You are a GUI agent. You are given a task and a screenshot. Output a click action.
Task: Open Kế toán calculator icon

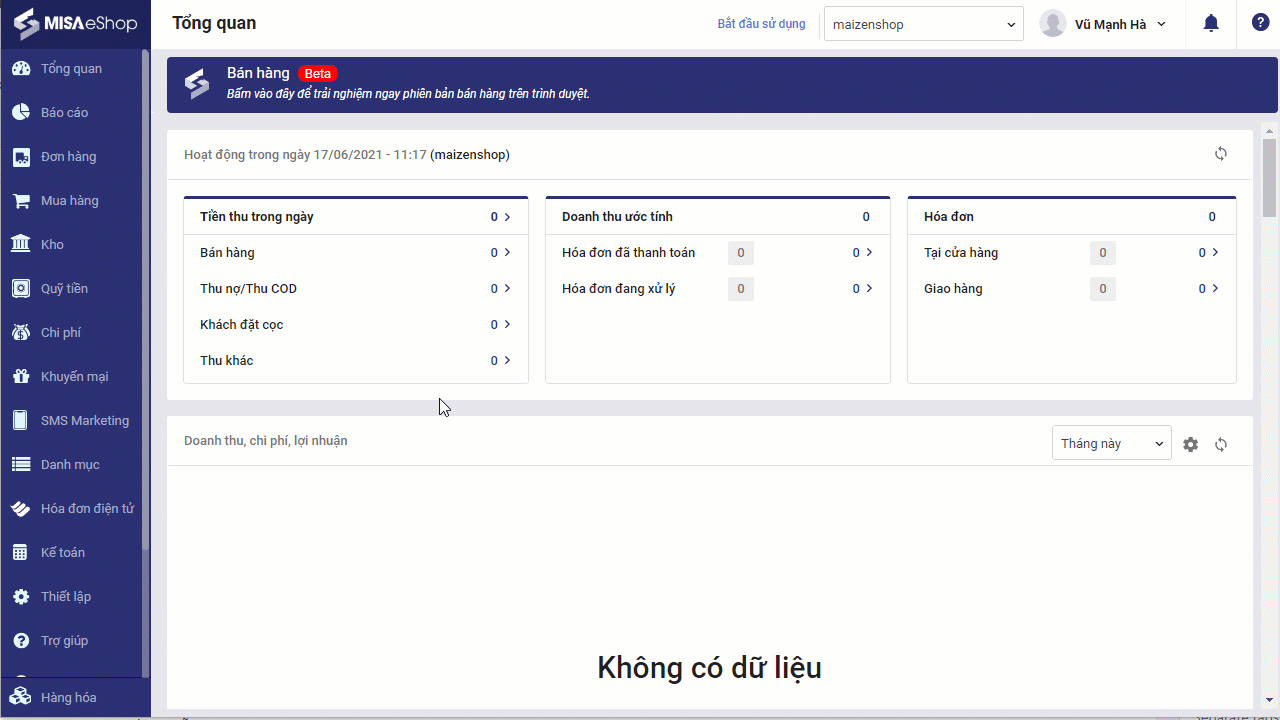pos(21,553)
